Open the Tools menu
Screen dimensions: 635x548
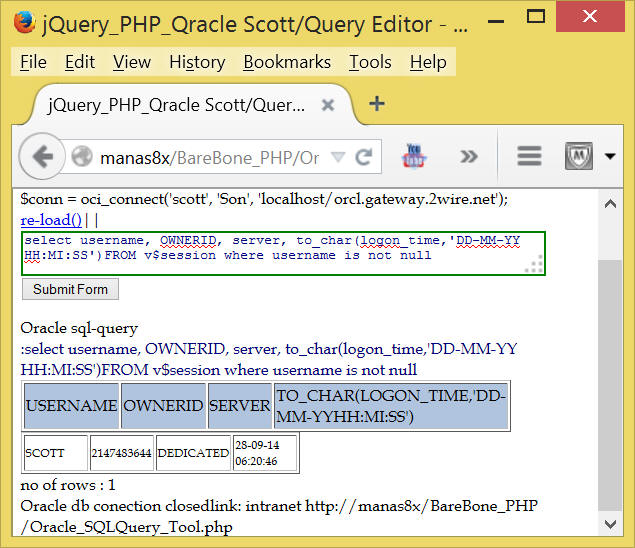(x=370, y=62)
